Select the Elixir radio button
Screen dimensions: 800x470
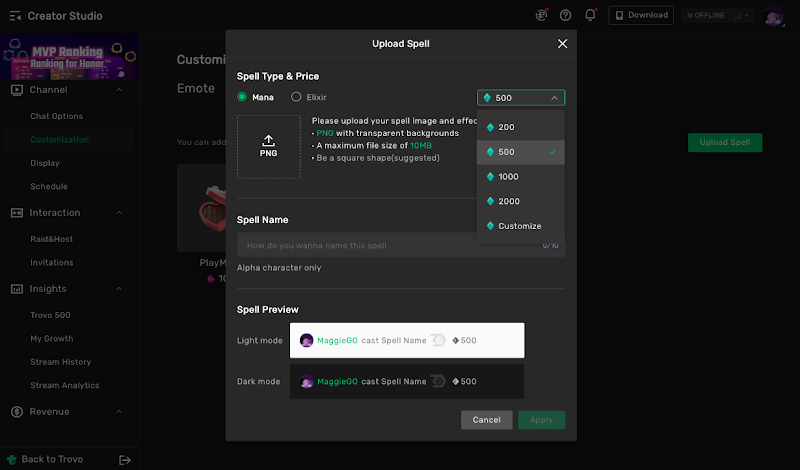pos(296,97)
